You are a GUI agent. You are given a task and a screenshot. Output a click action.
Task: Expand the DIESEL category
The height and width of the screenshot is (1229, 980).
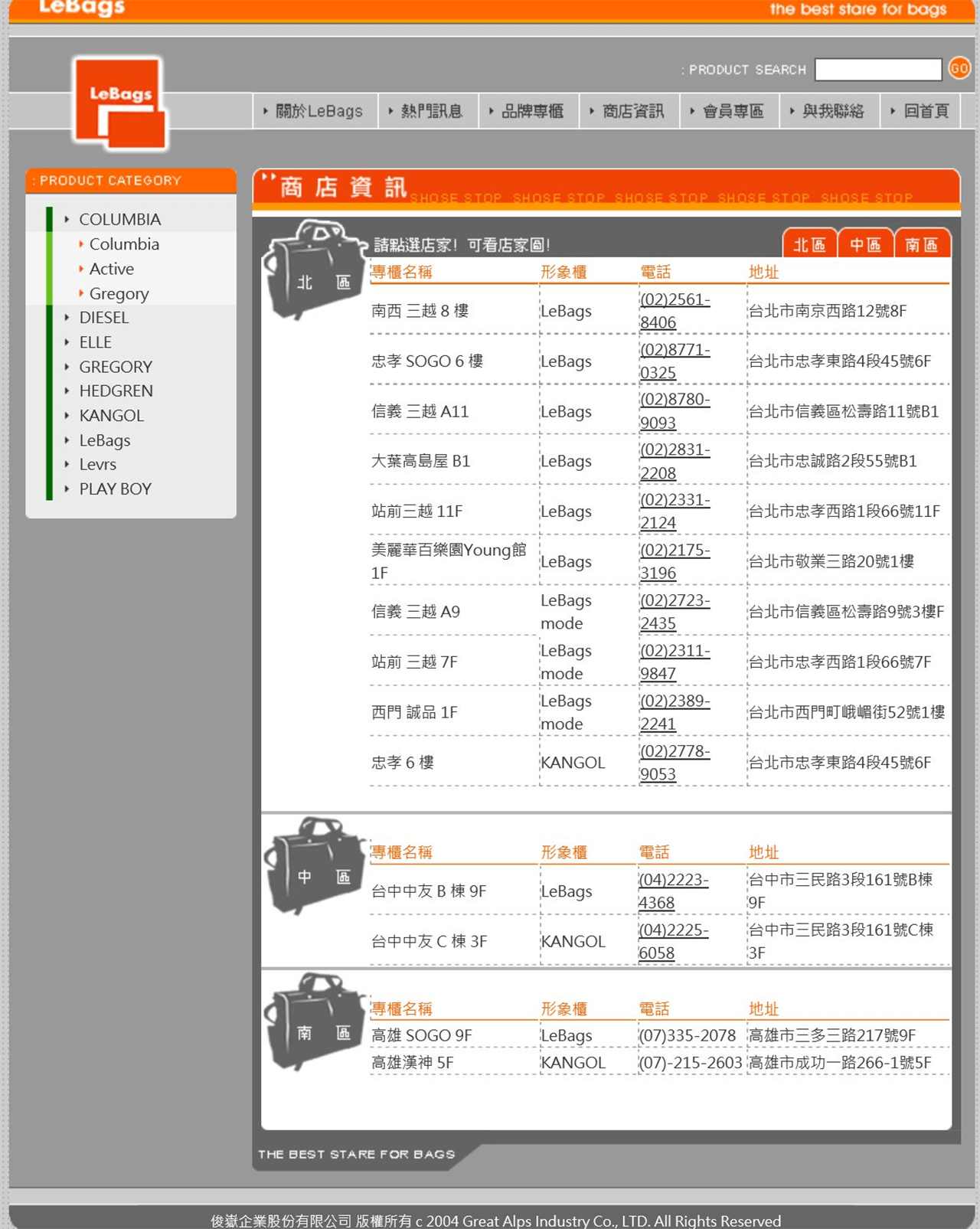[103, 318]
